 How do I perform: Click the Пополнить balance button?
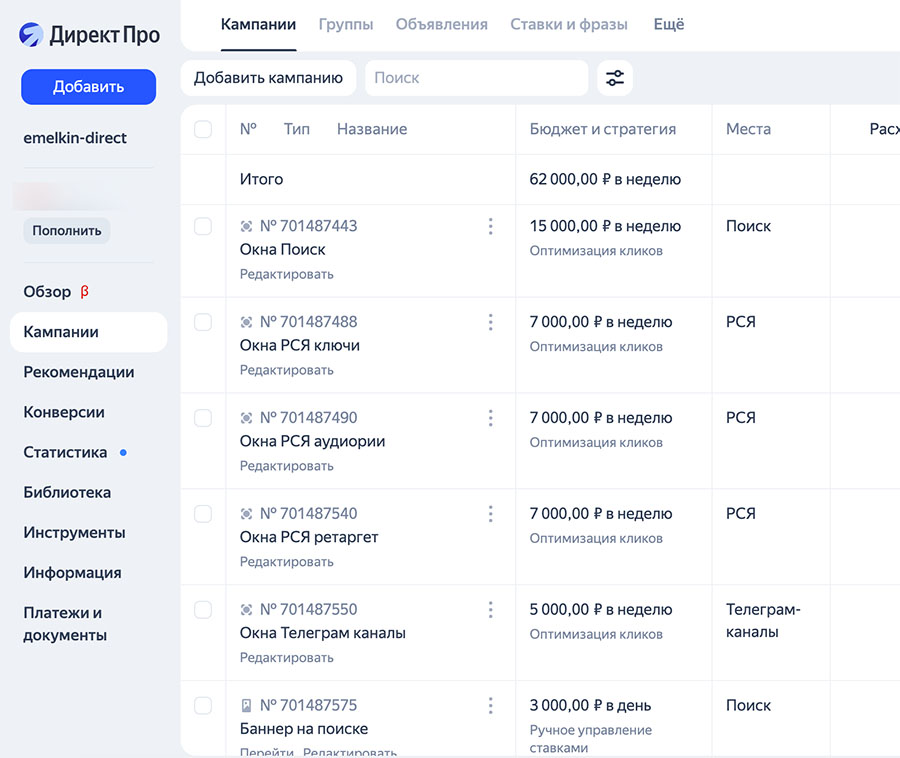66,231
